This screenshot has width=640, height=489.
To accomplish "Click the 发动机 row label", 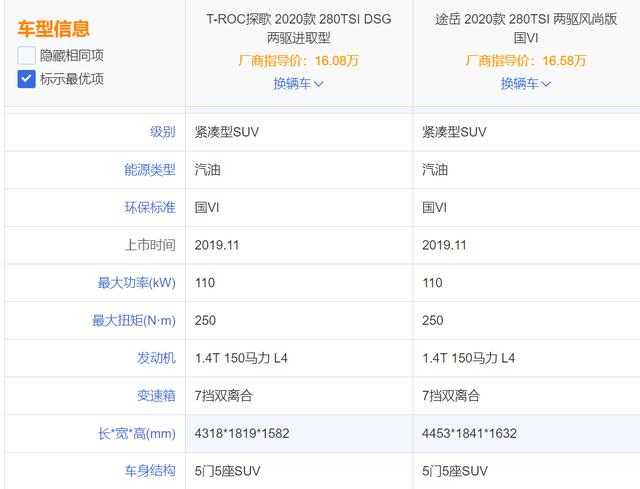I will tap(156, 358).
